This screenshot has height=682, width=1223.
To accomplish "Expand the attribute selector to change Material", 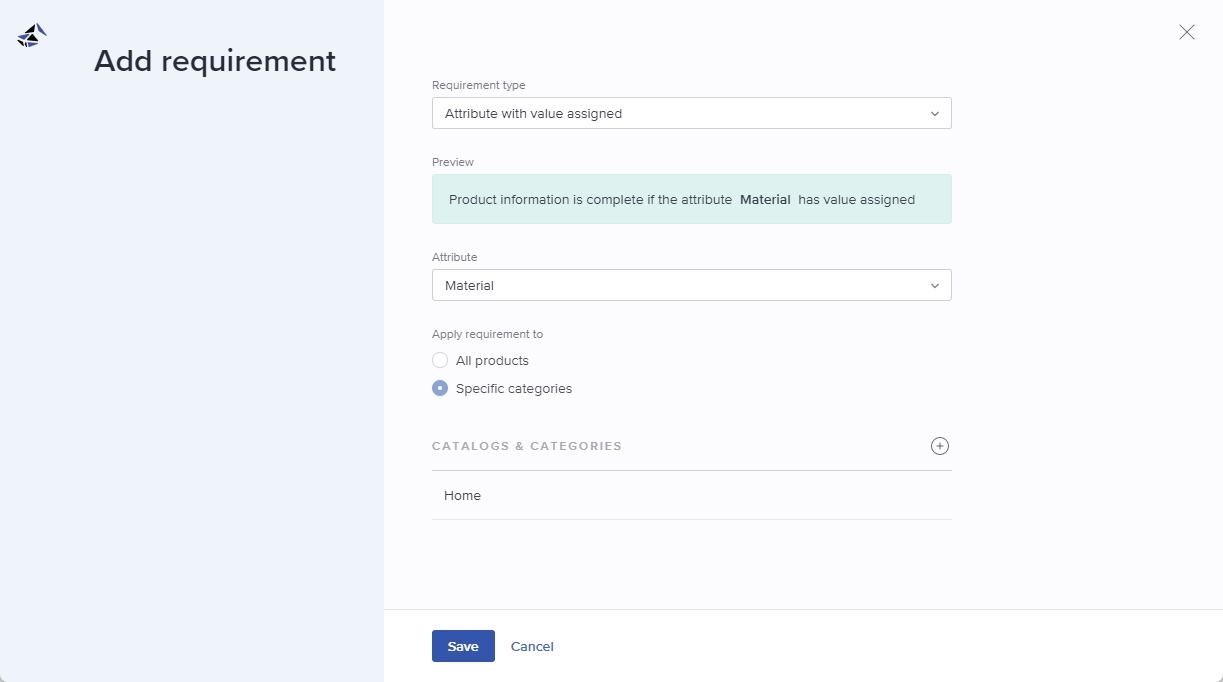I will 934,285.
